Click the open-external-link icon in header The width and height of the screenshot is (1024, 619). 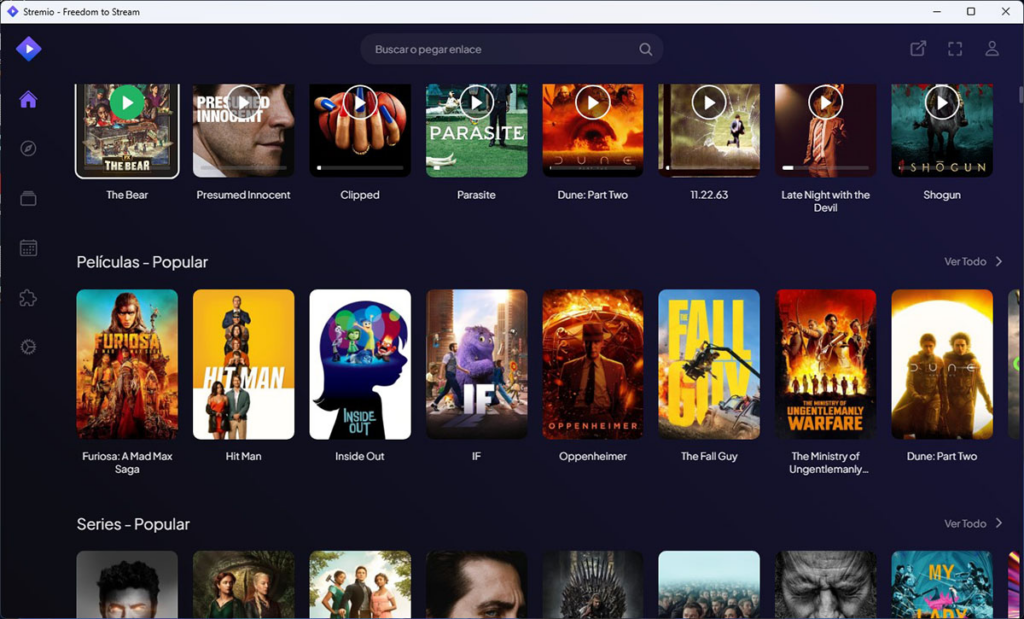(x=918, y=48)
